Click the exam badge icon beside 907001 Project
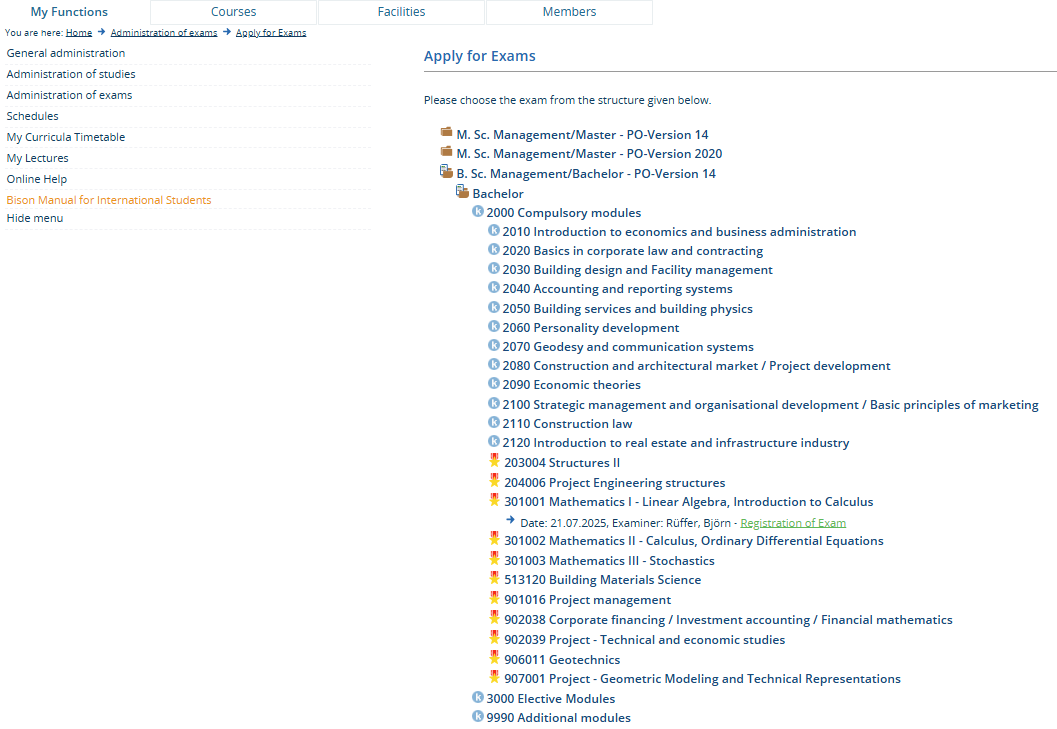This screenshot has height=729, width=1057. [495, 677]
